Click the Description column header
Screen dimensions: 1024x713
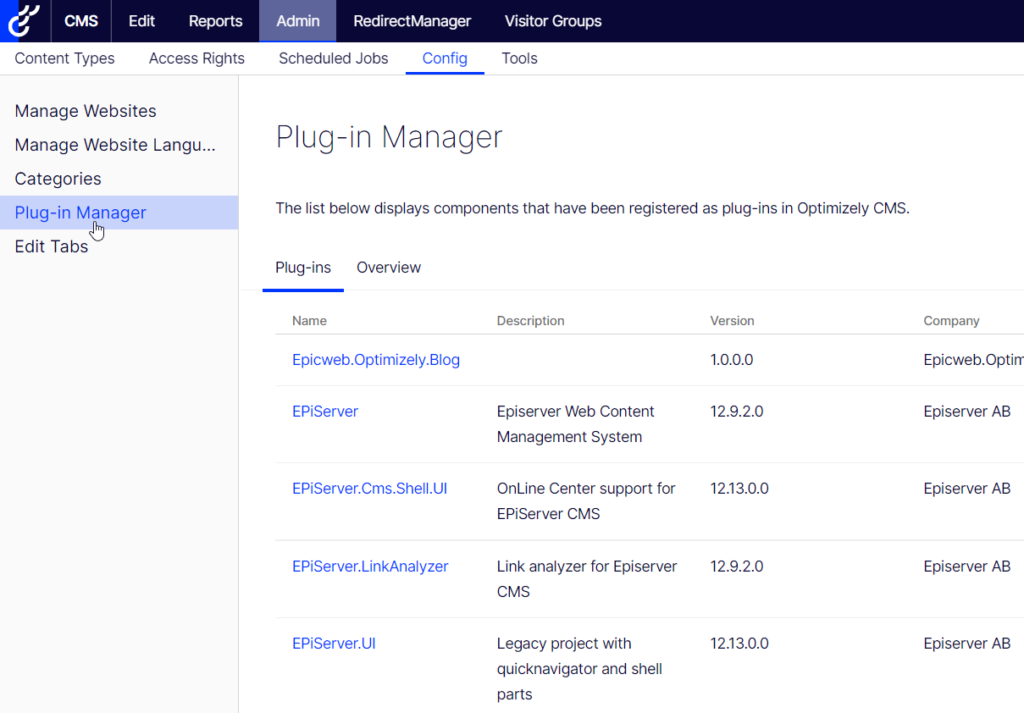point(530,321)
